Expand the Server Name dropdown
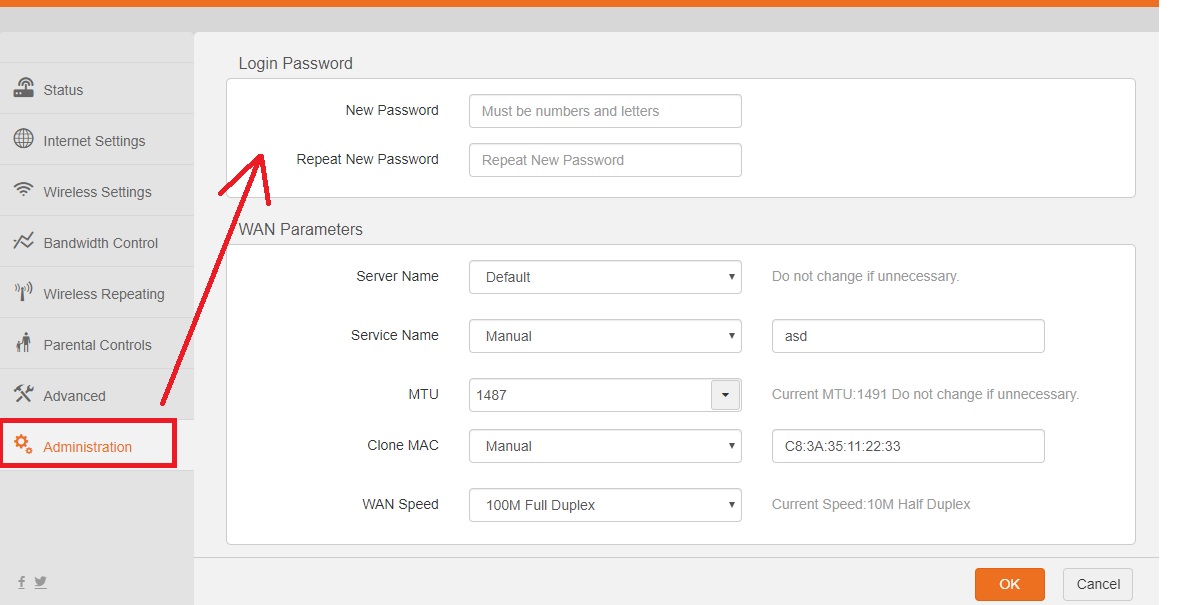The height and width of the screenshot is (605, 1186). 605,277
